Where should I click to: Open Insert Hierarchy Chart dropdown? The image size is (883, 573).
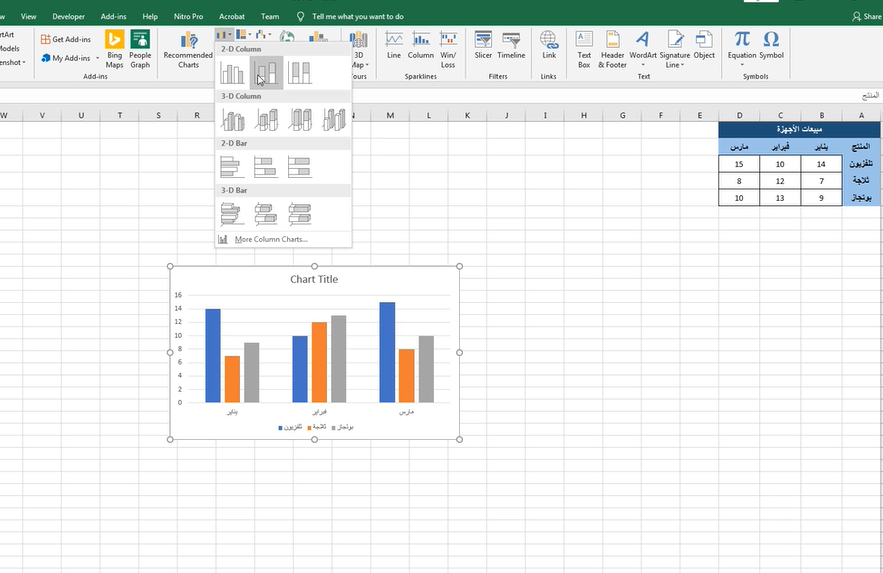tap(244, 35)
